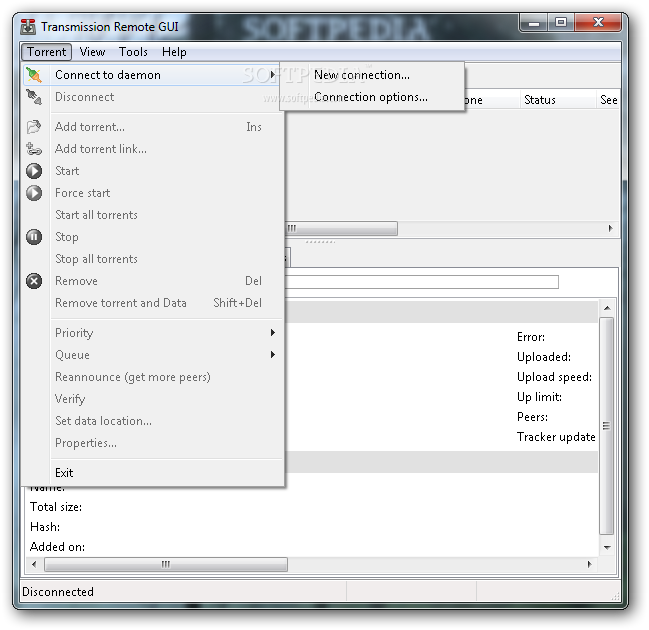This screenshot has height=630, width=649.
Task: Select the Remove menu entry
Action: pyautogui.click(x=152, y=281)
